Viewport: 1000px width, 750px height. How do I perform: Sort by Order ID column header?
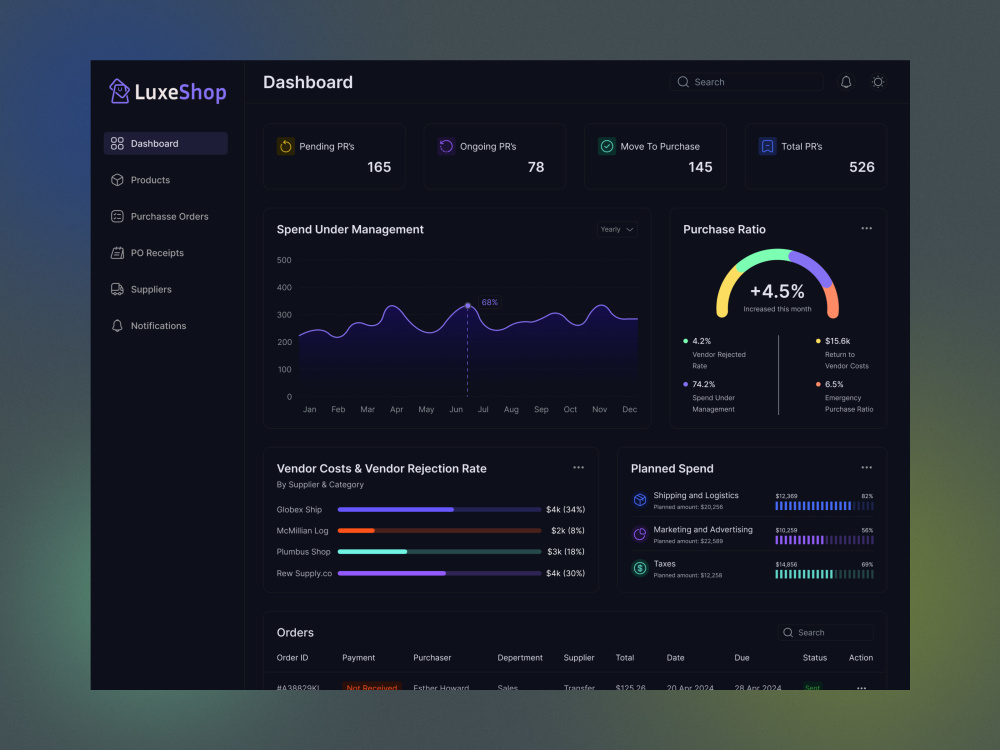coord(292,658)
